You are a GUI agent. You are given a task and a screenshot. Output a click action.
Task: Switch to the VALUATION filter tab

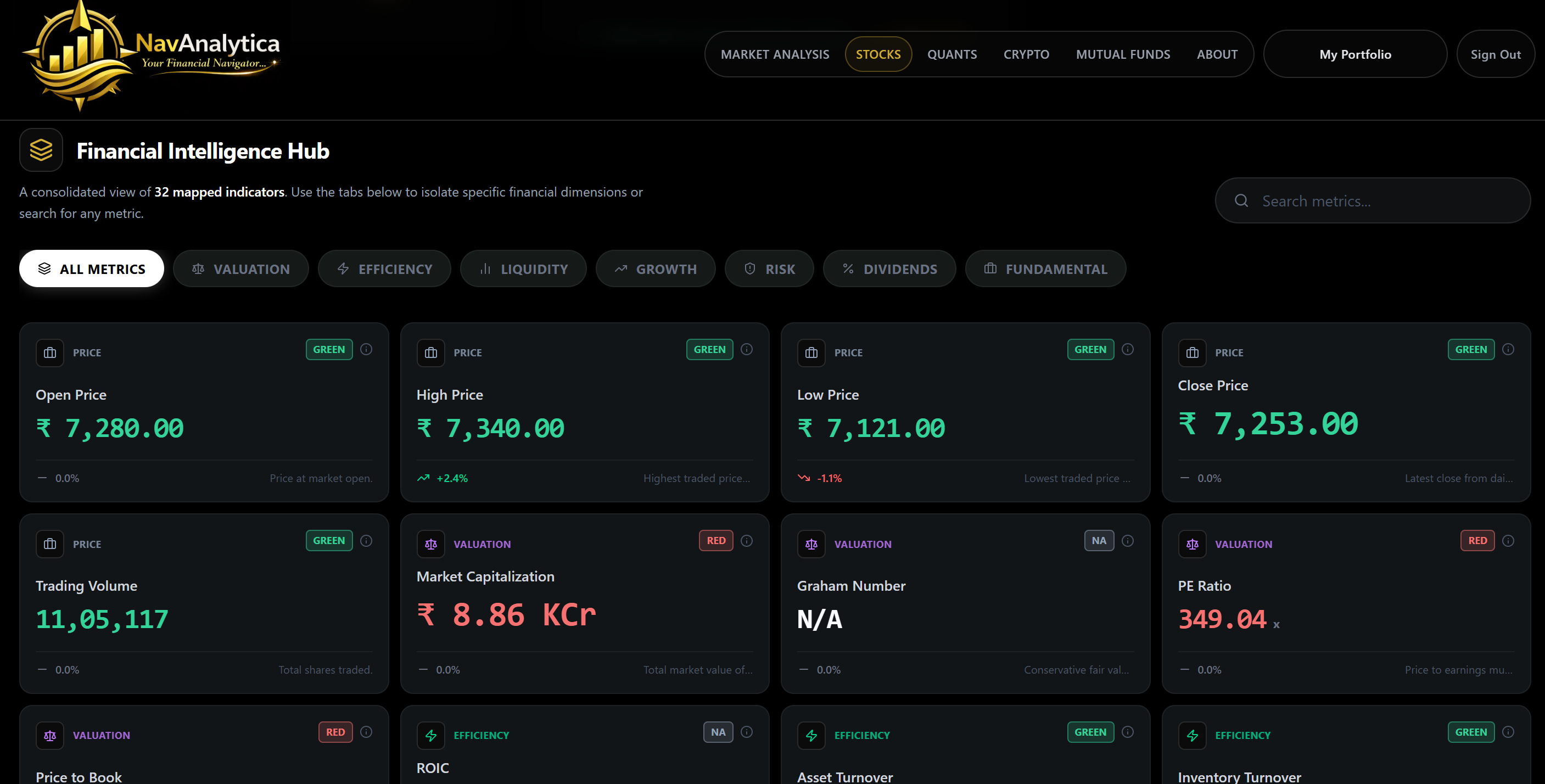coord(241,268)
